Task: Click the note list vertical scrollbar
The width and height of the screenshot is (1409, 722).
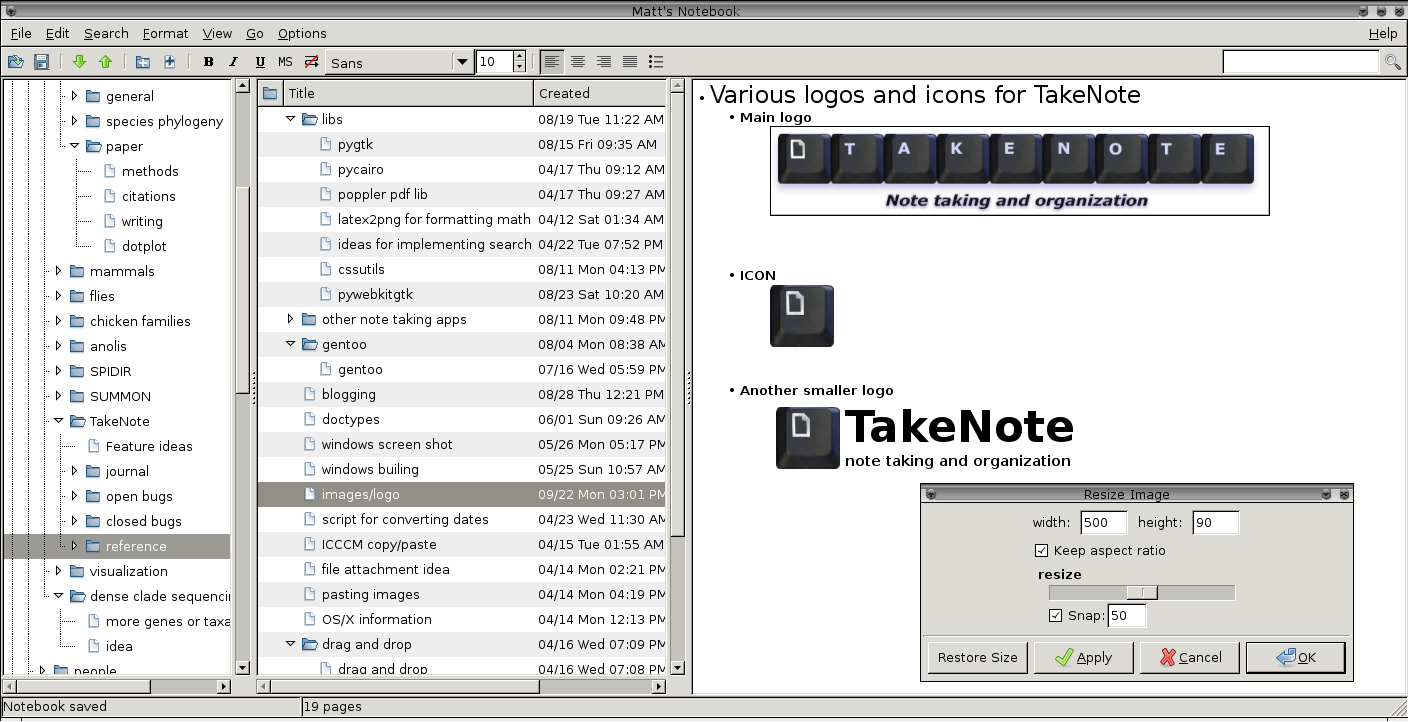Action: tap(677, 315)
